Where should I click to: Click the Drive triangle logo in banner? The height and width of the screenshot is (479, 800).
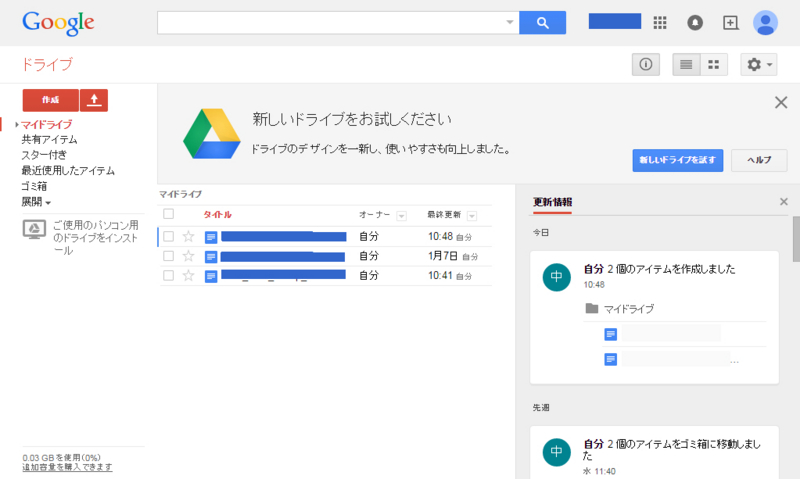click(x=212, y=134)
